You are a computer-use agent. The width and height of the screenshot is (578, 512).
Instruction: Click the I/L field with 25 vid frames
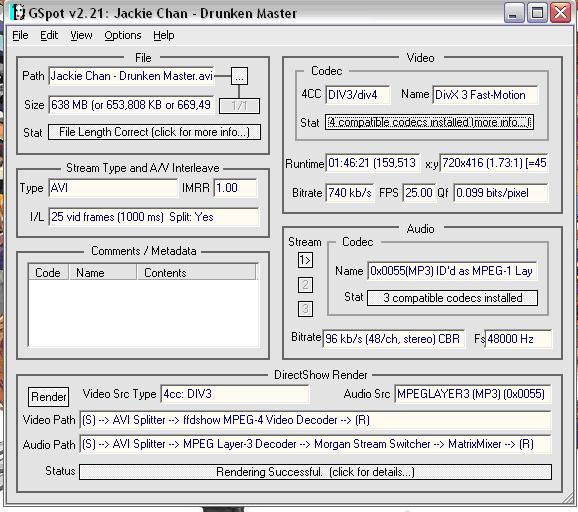tap(154, 217)
